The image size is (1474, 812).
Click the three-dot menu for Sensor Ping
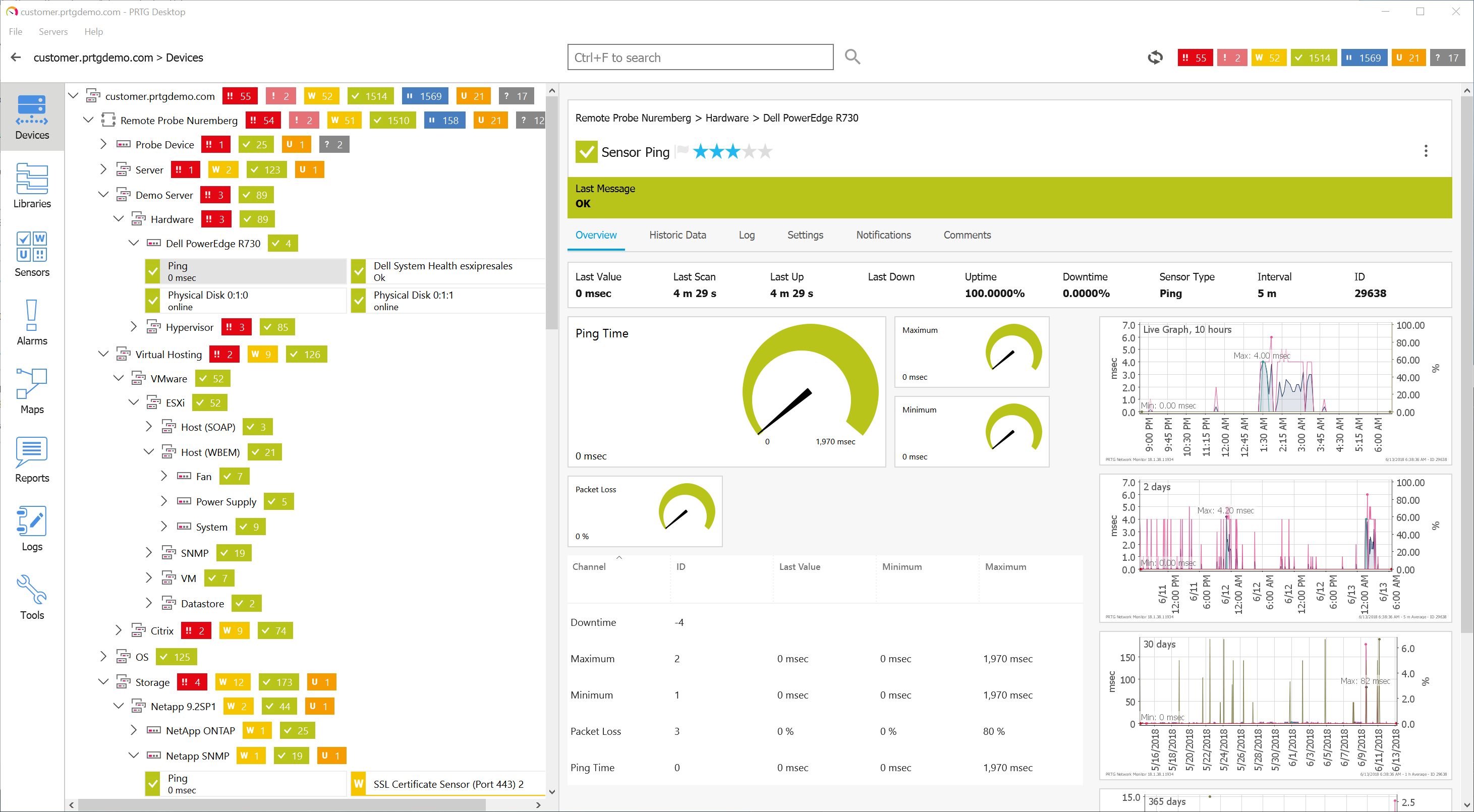coord(1426,151)
